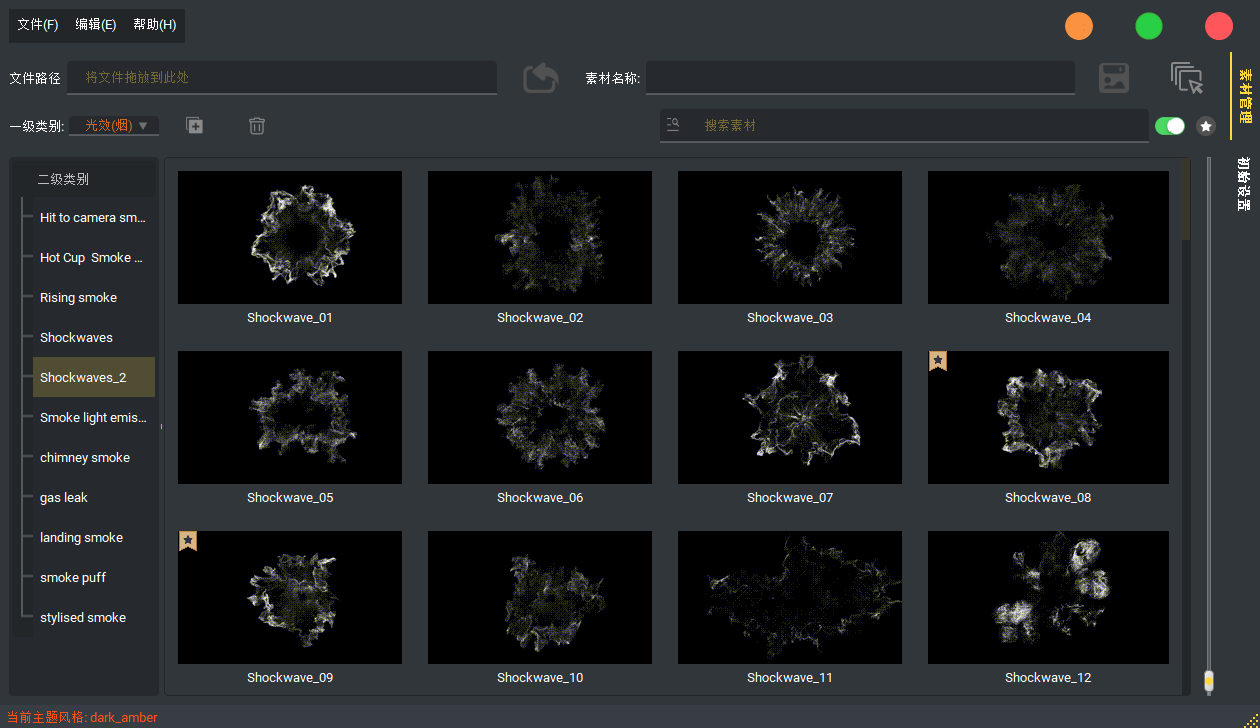This screenshot has width=1260, height=728.
Task: Click the import/share arrow icon beside file path
Action: pos(541,78)
